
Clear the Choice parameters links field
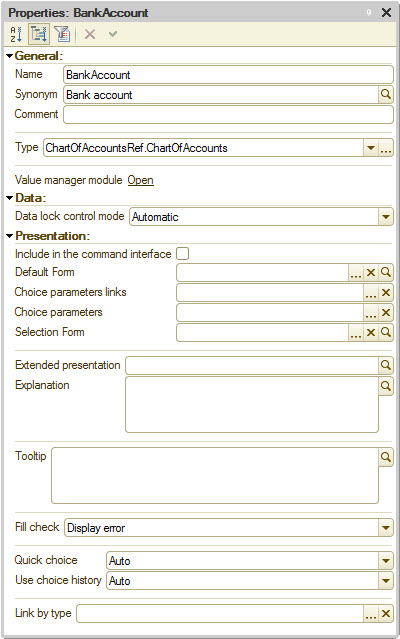pos(386,292)
